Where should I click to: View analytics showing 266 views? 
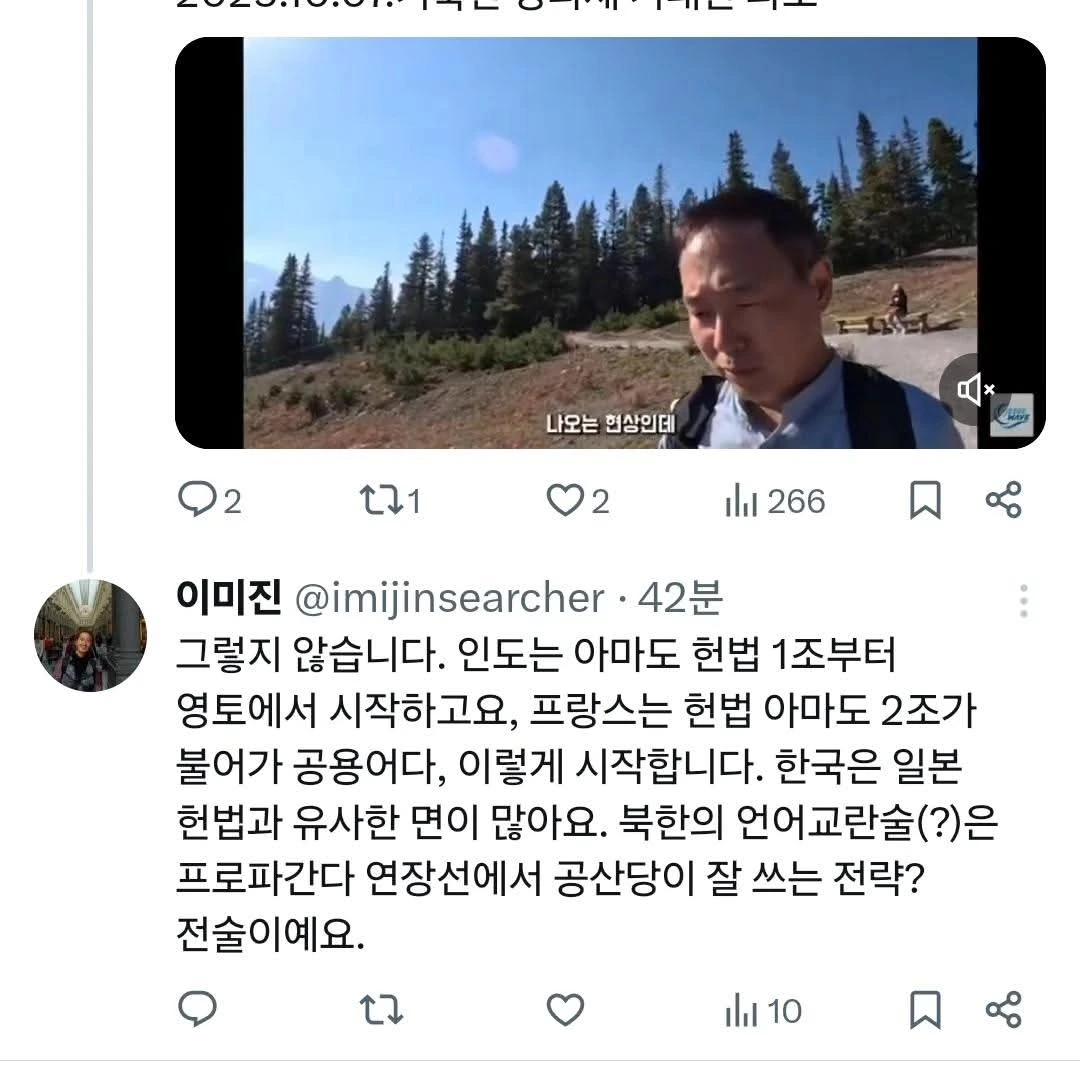click(775, 501)
